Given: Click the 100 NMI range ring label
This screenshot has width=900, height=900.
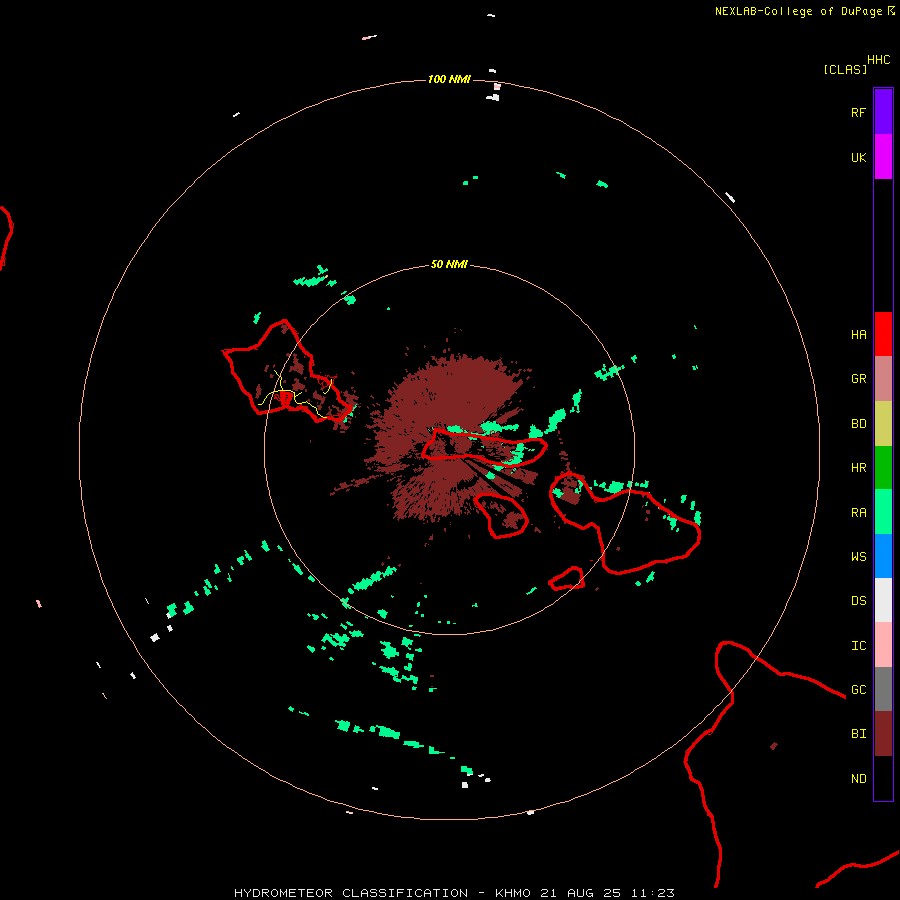Looking at the screenshot, I should (449, 79).
